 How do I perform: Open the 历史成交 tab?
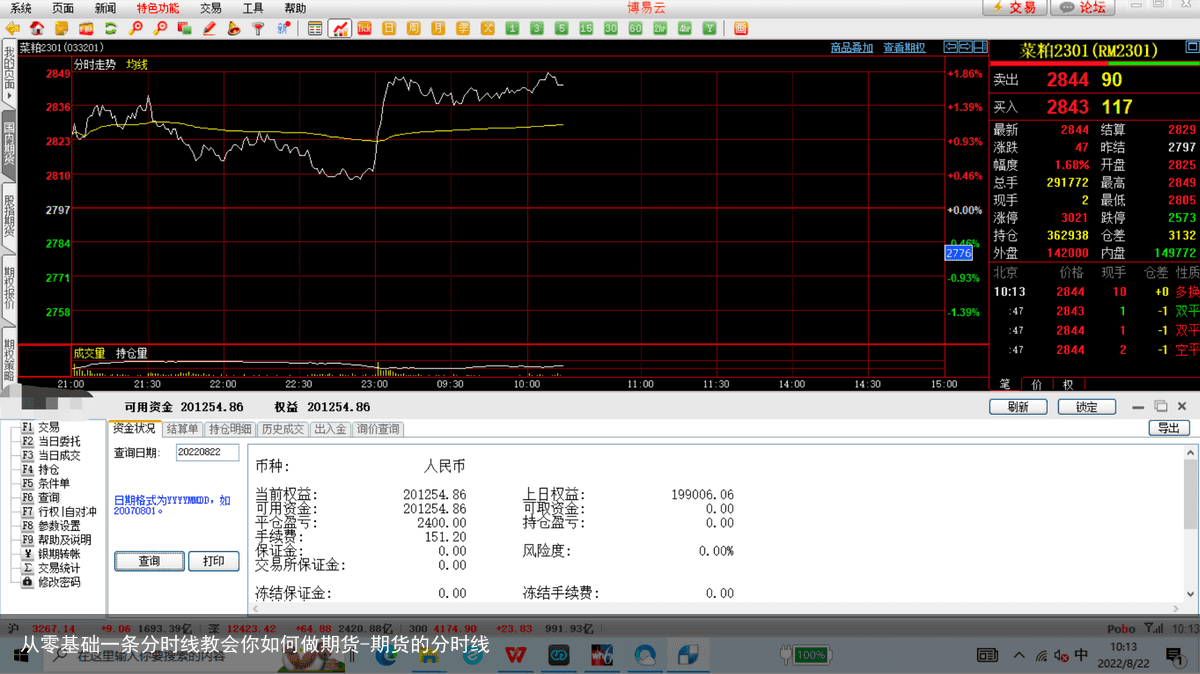pyautogui.click(x=283, y=429)
